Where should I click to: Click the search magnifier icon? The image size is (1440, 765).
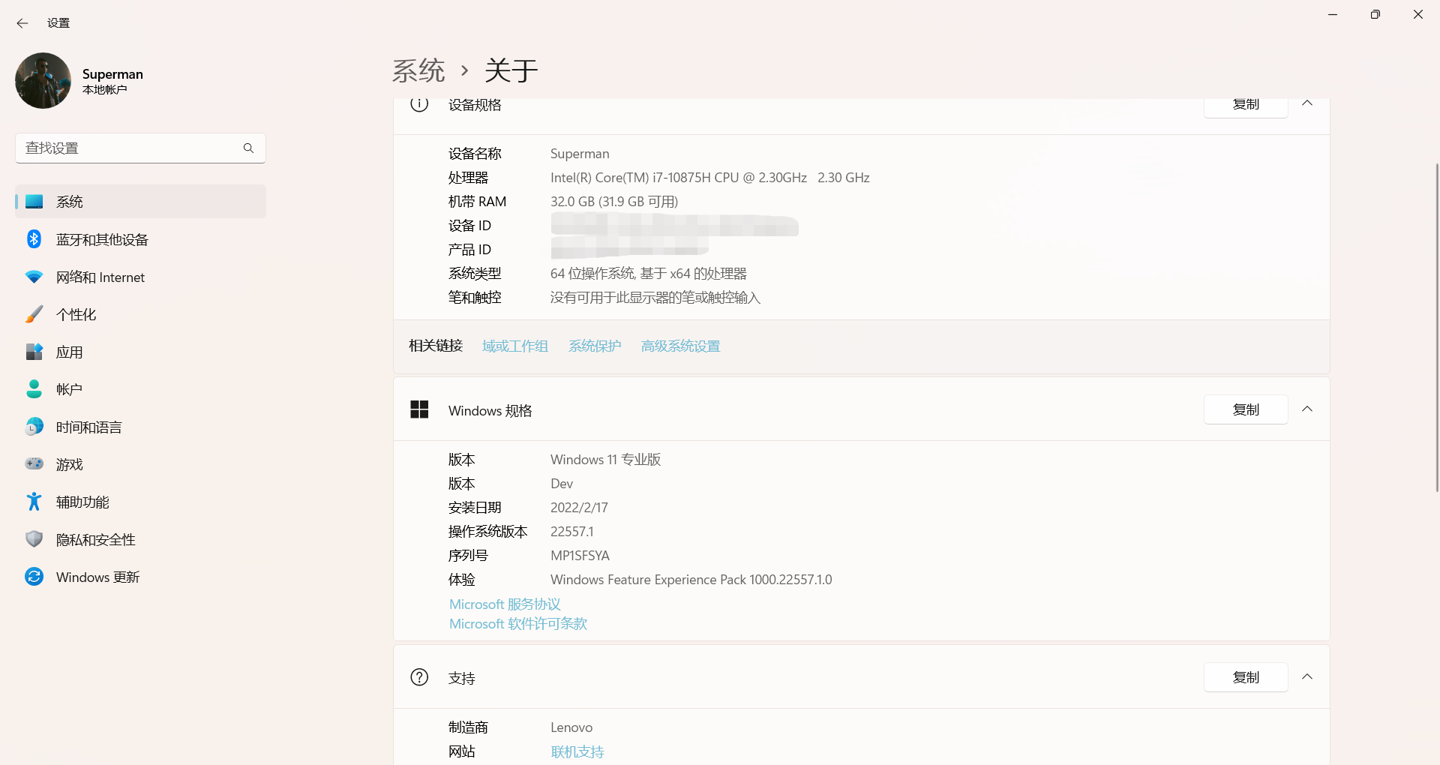248,148
